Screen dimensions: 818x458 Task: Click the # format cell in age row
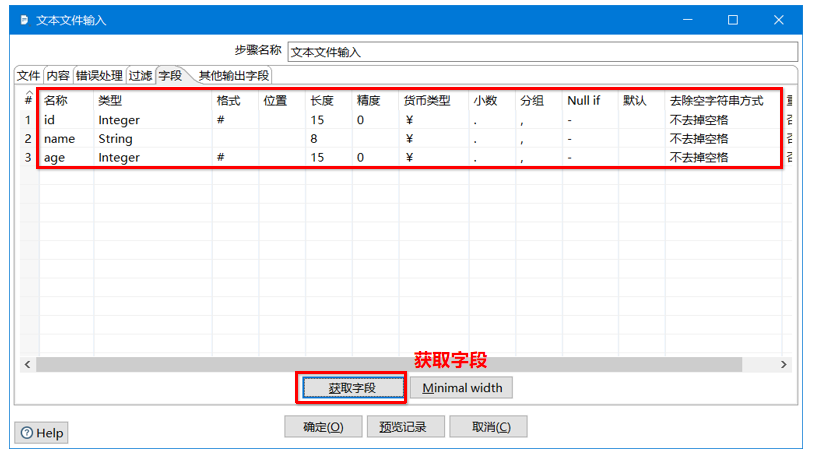(x=235, y=158)
